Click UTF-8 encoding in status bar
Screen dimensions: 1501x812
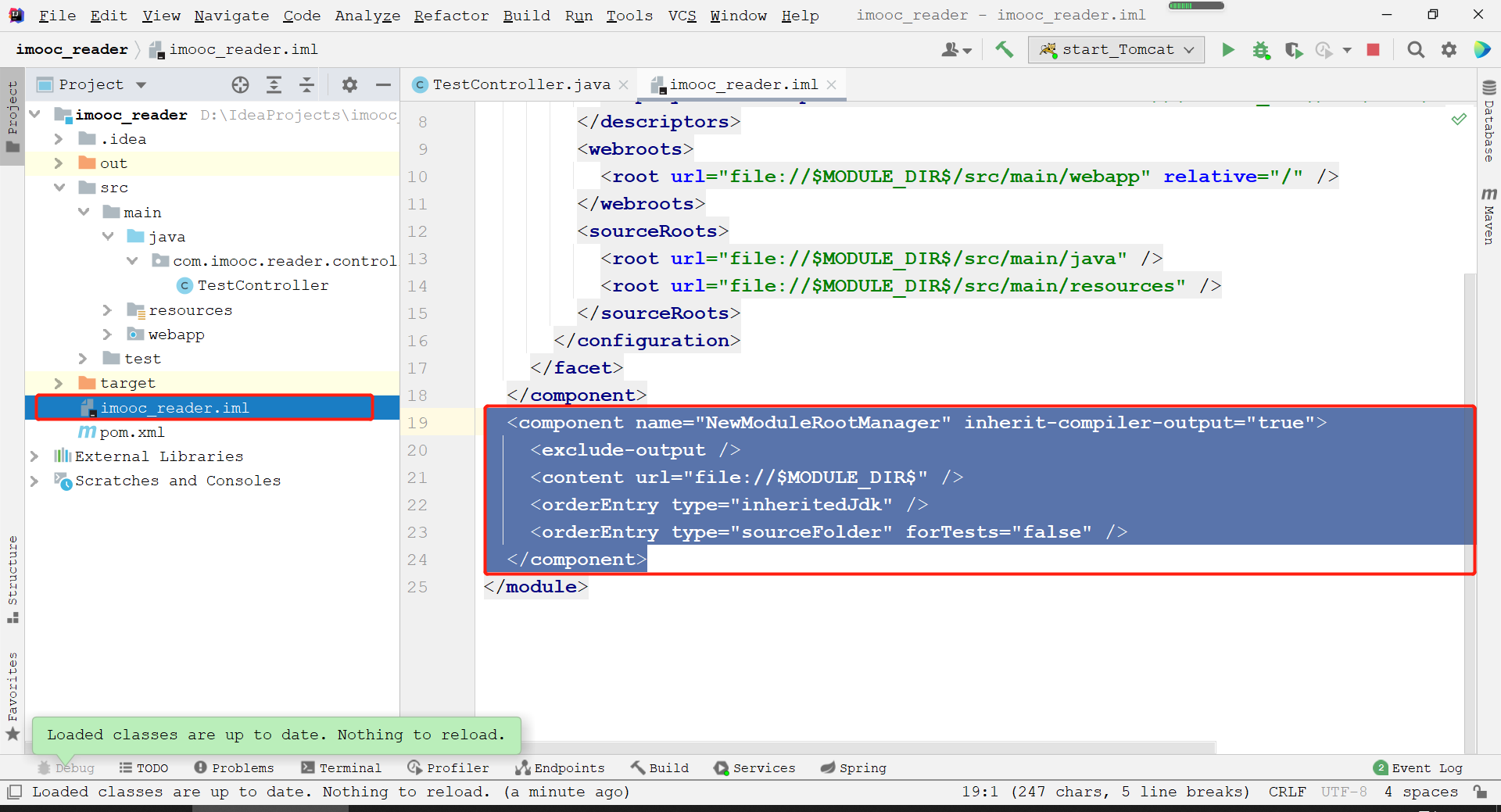1344,792
